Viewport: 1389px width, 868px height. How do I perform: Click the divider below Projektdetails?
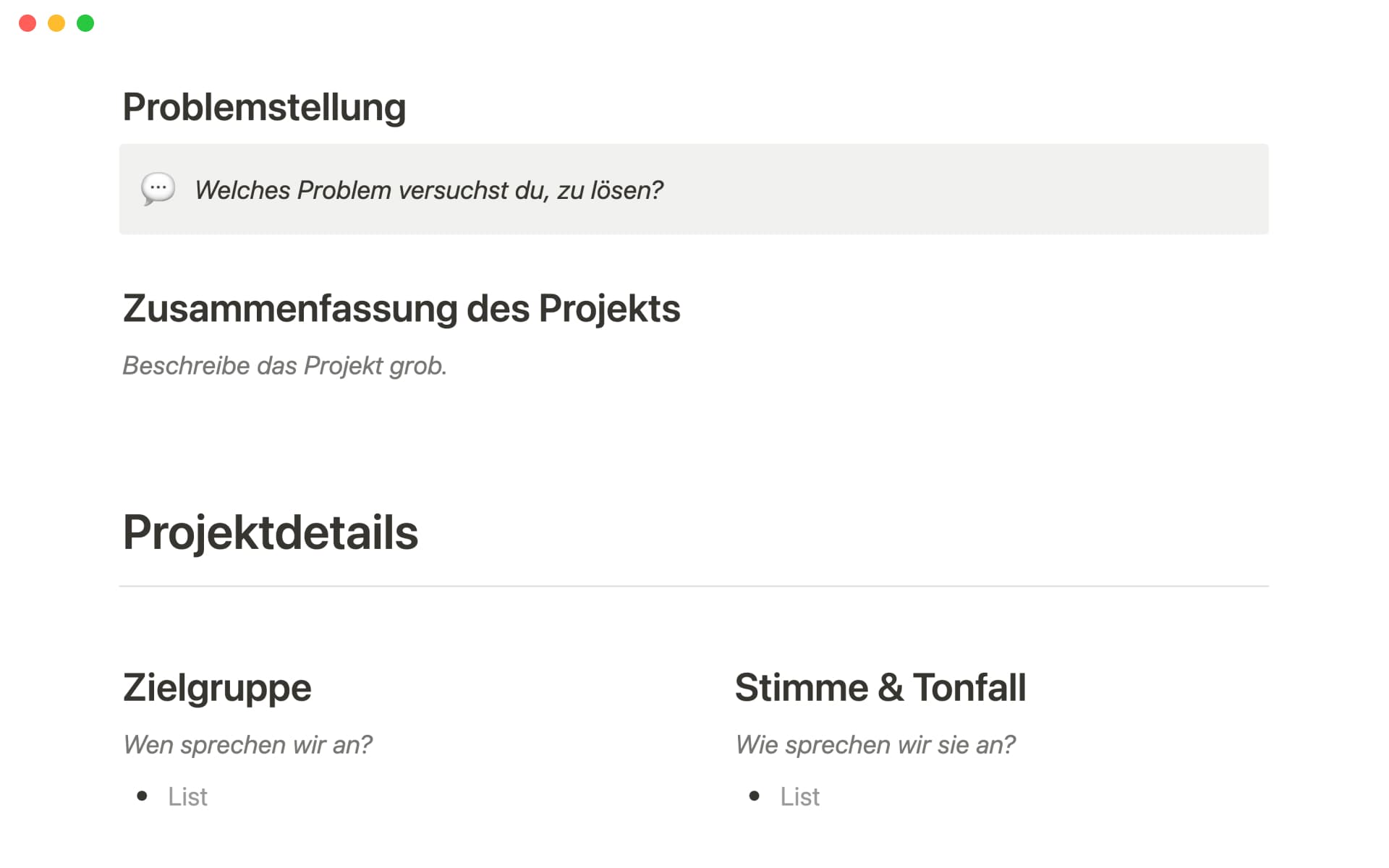[693, 586]
